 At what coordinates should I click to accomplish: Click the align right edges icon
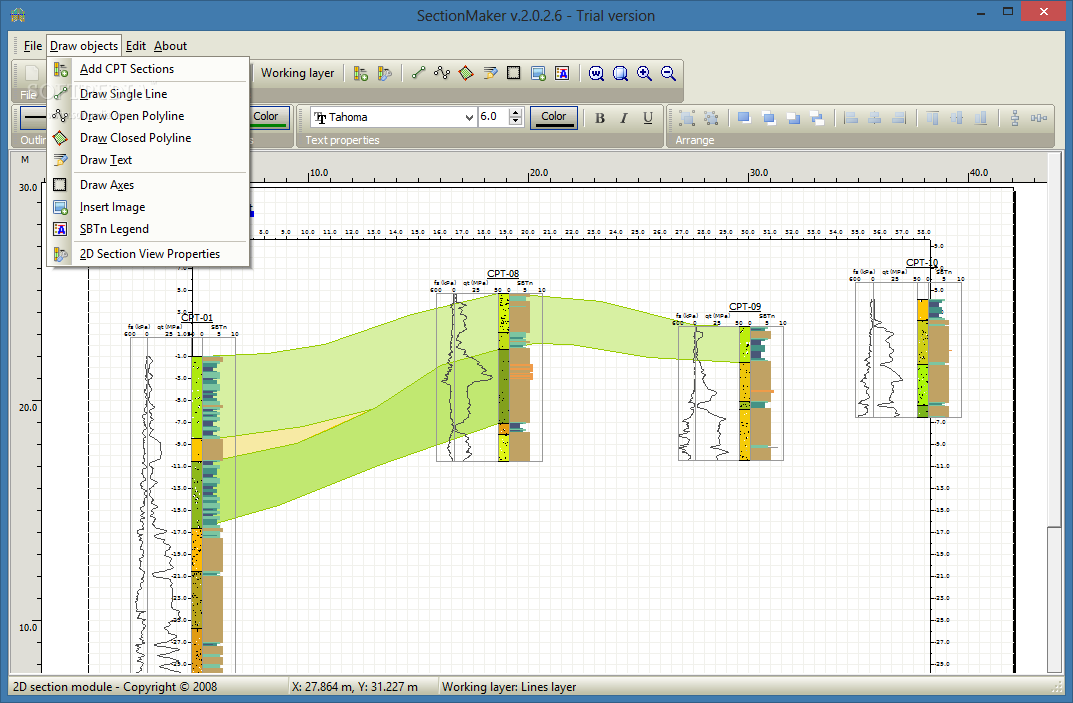point(899,118)
